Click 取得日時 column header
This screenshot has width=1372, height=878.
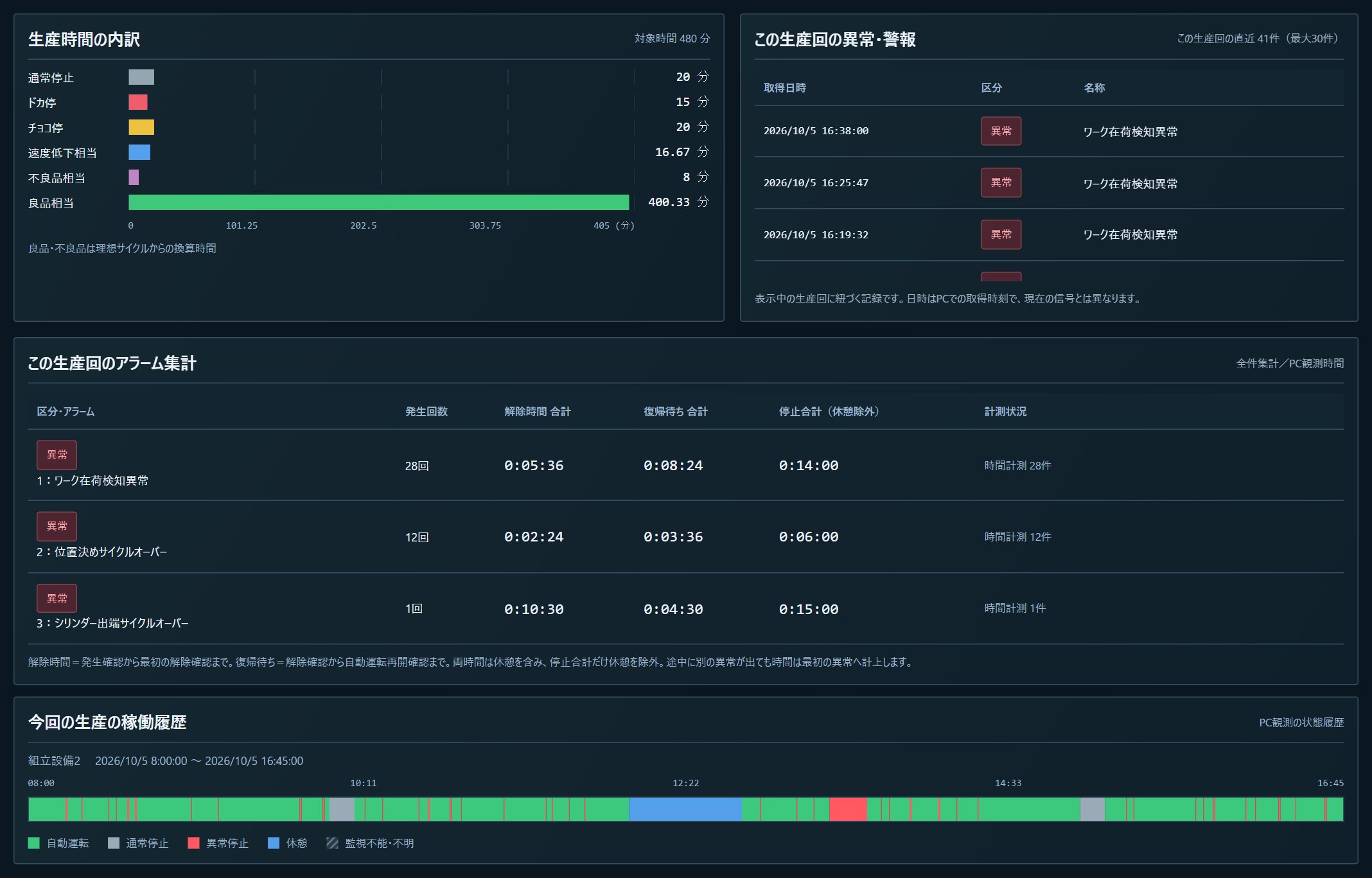784,88
